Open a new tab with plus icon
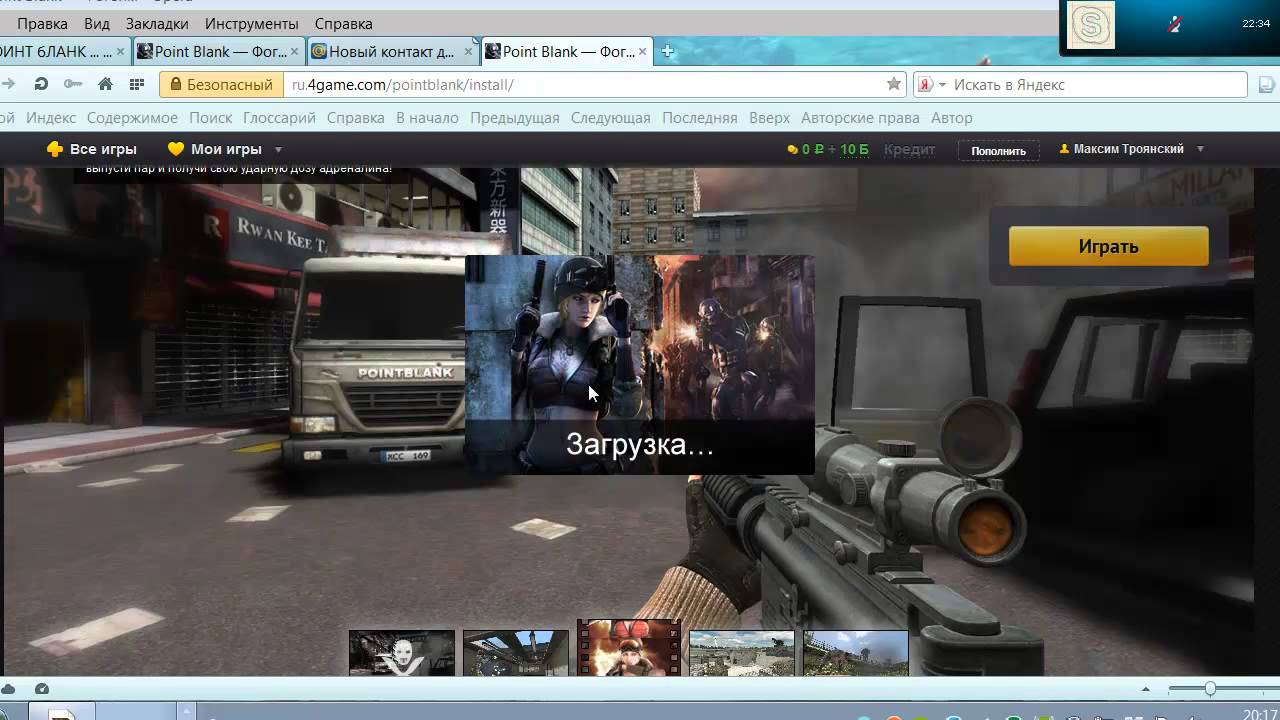1280x720 pixels. click(668, 51)
